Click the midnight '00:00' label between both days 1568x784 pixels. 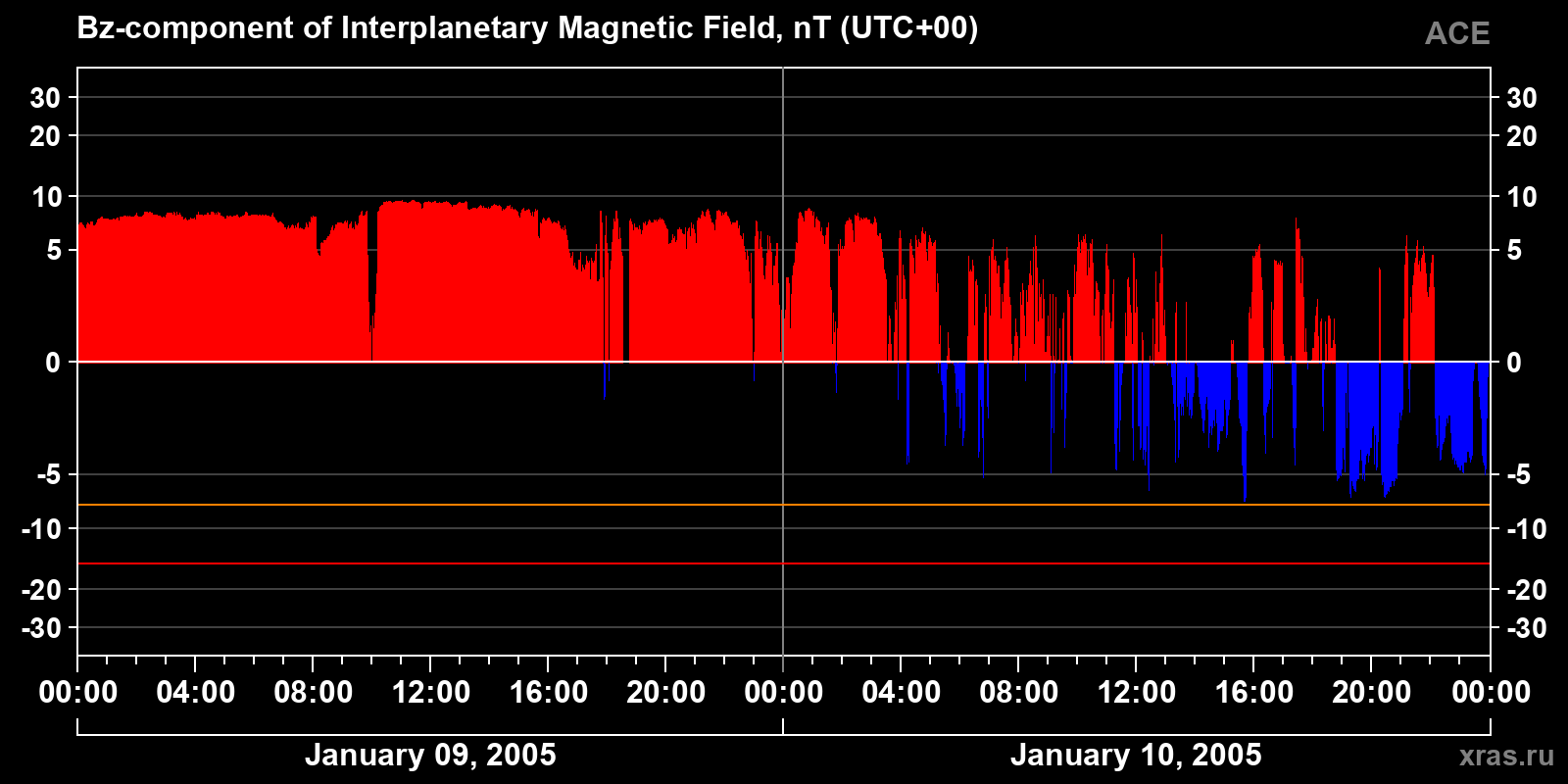tap(784, 693)
